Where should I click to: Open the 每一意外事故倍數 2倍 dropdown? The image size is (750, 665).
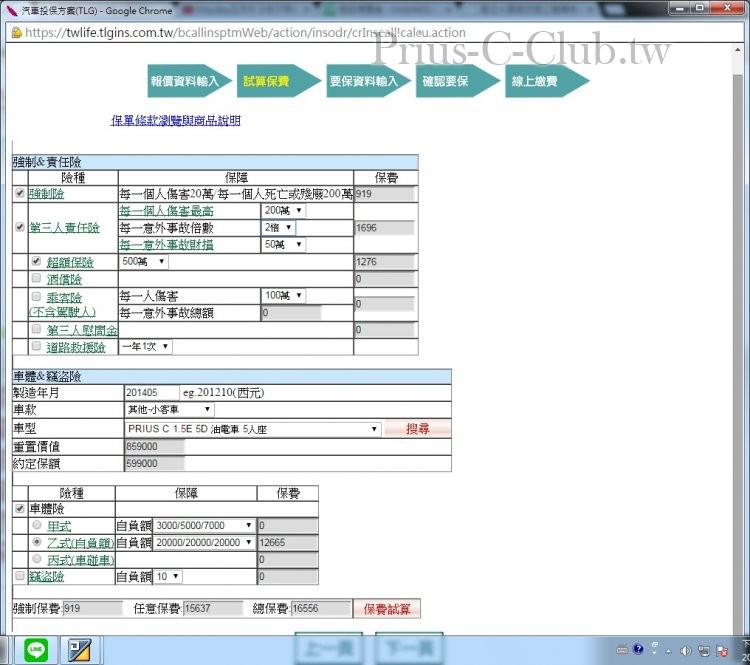tap(278, 228)
